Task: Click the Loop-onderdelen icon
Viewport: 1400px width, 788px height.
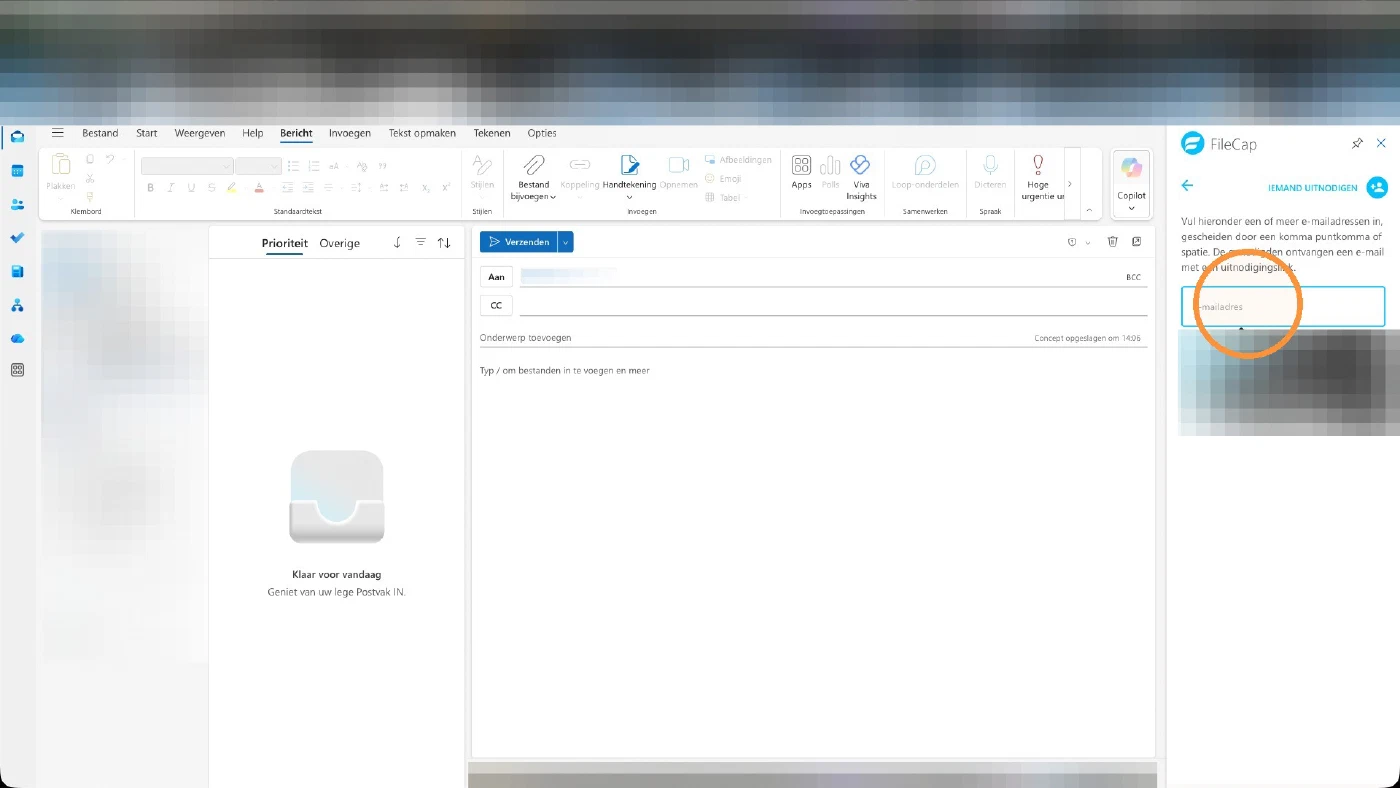Action: tap(925, 165)
